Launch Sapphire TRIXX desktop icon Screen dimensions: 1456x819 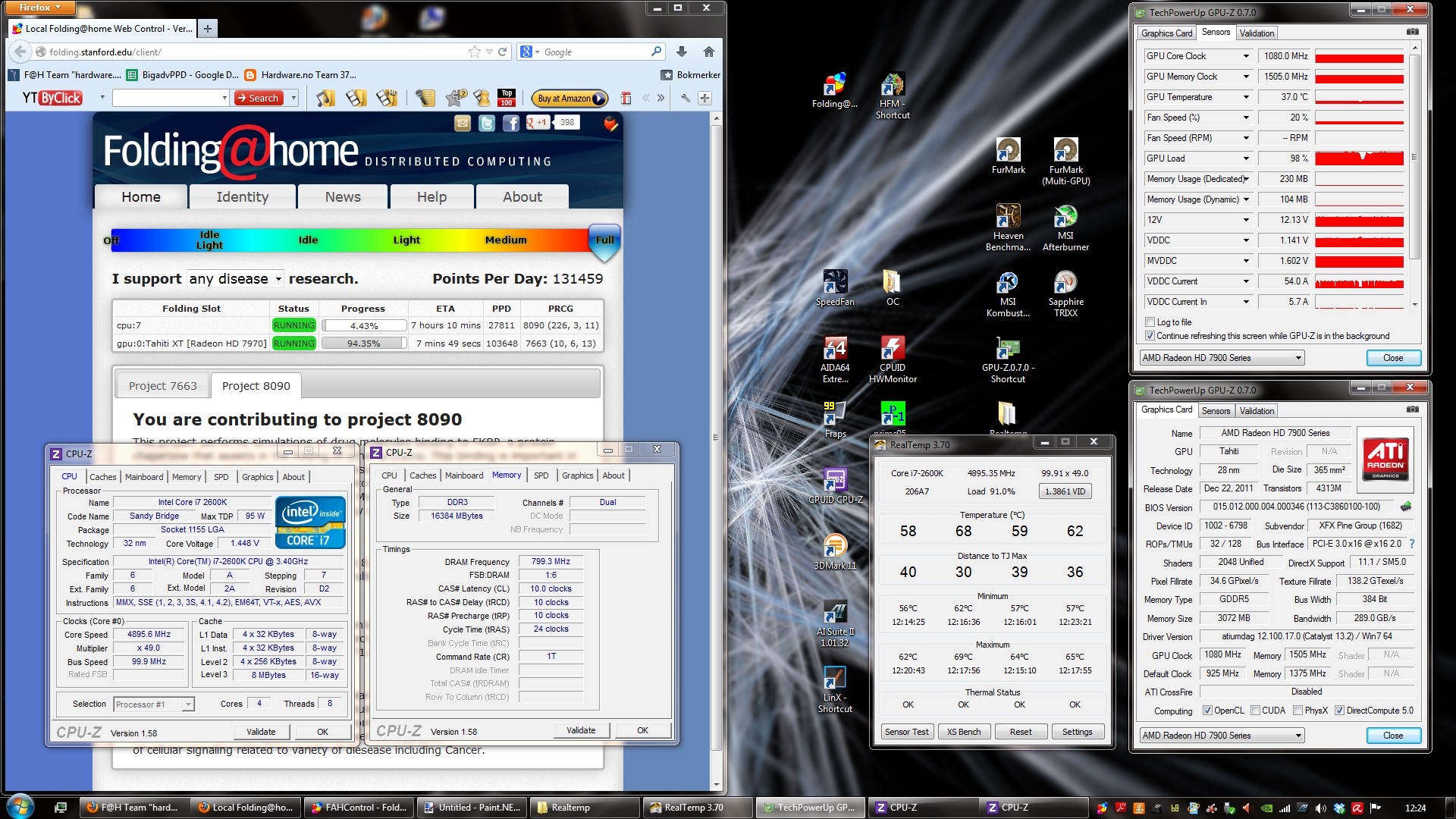click(x=1065, y=294)
